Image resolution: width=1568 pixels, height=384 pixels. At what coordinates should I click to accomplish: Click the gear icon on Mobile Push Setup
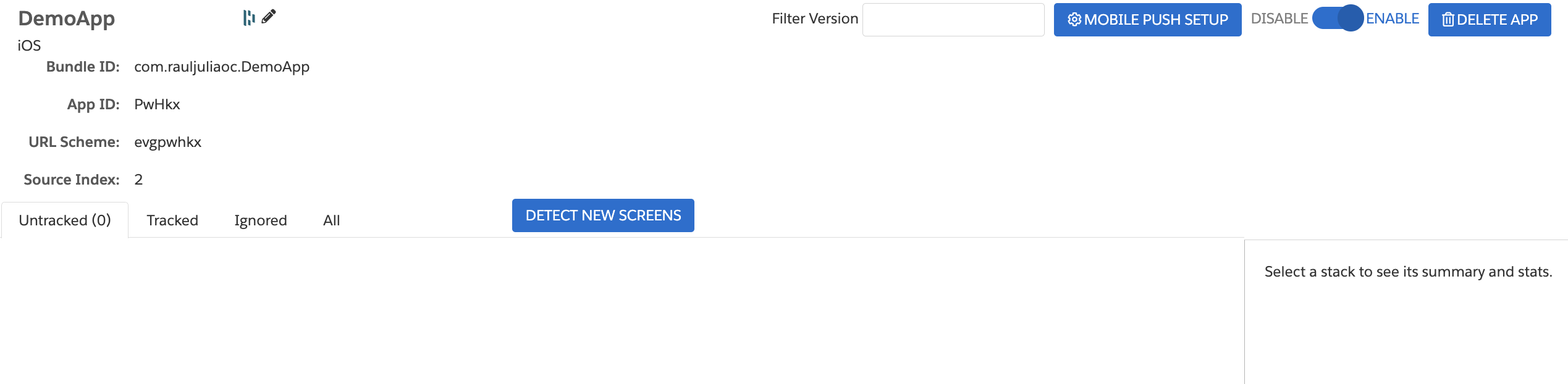(x=1074, y=20)
